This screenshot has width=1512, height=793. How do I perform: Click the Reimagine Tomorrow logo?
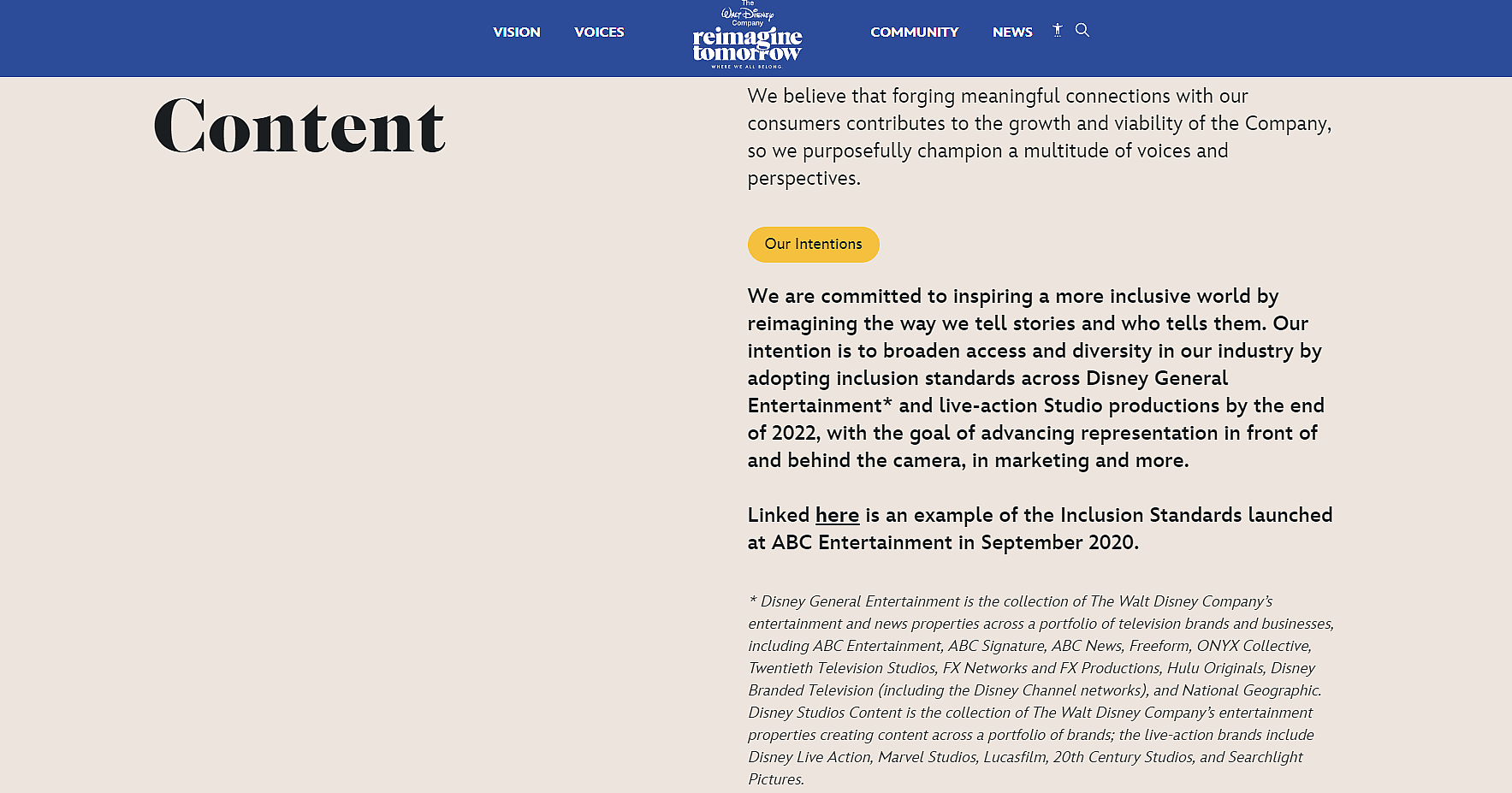tap(747, 45)
